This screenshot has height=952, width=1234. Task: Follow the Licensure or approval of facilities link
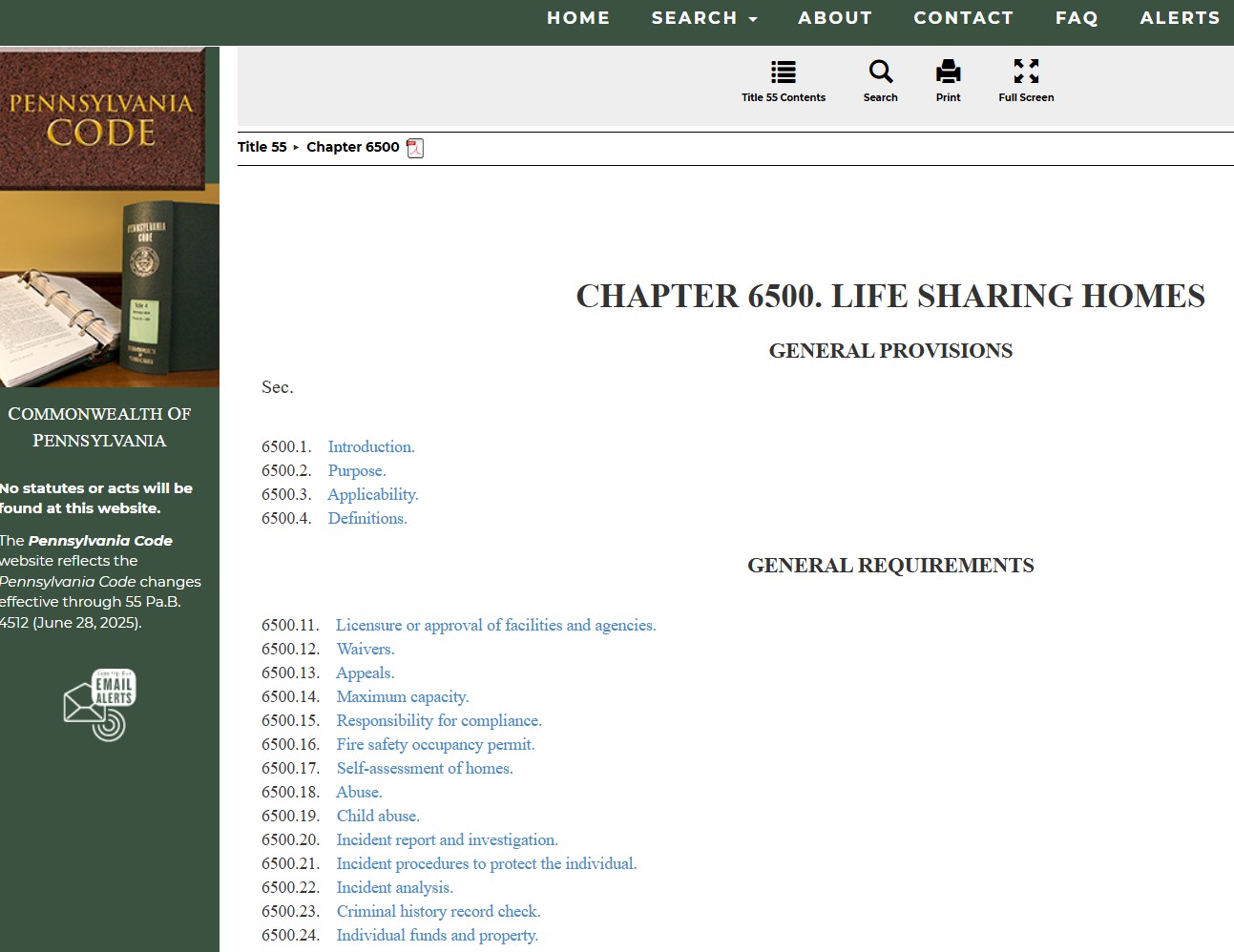[x=495, y=626]
